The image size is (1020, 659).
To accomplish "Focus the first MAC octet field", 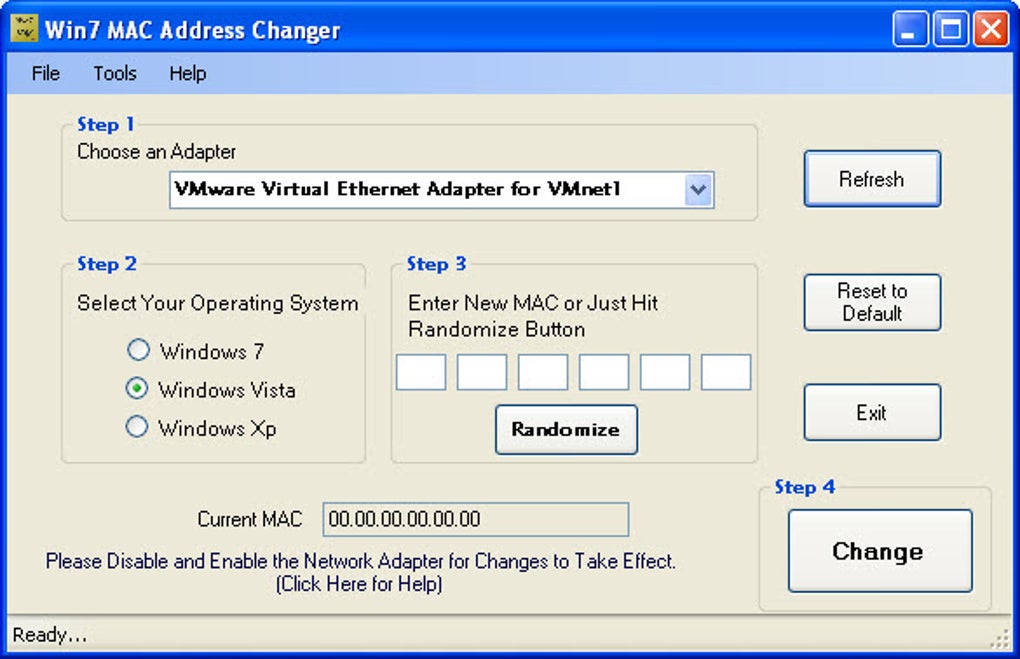I will pyautogui.click(x=421, y=372).
